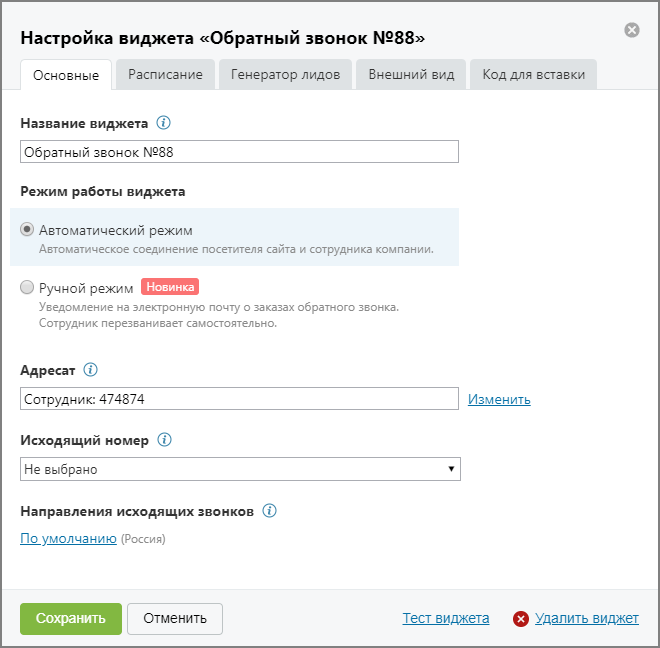Click the Ручной режим label text

(x=86, y=288)
